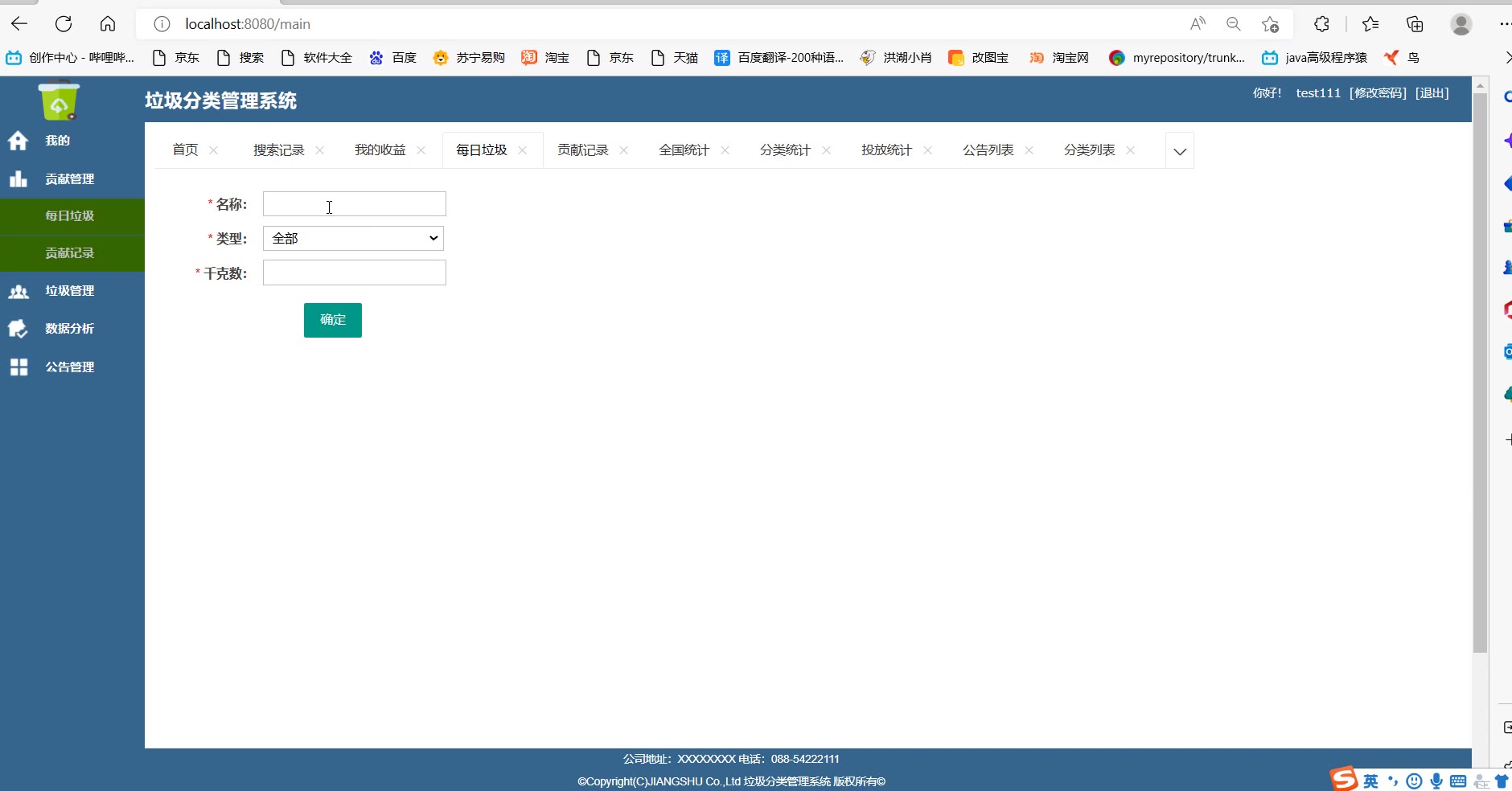Close the 投放统计 tab
The width and height of the screenshot is (1512, 791).
pyautogui.click(x=927, y=150)
